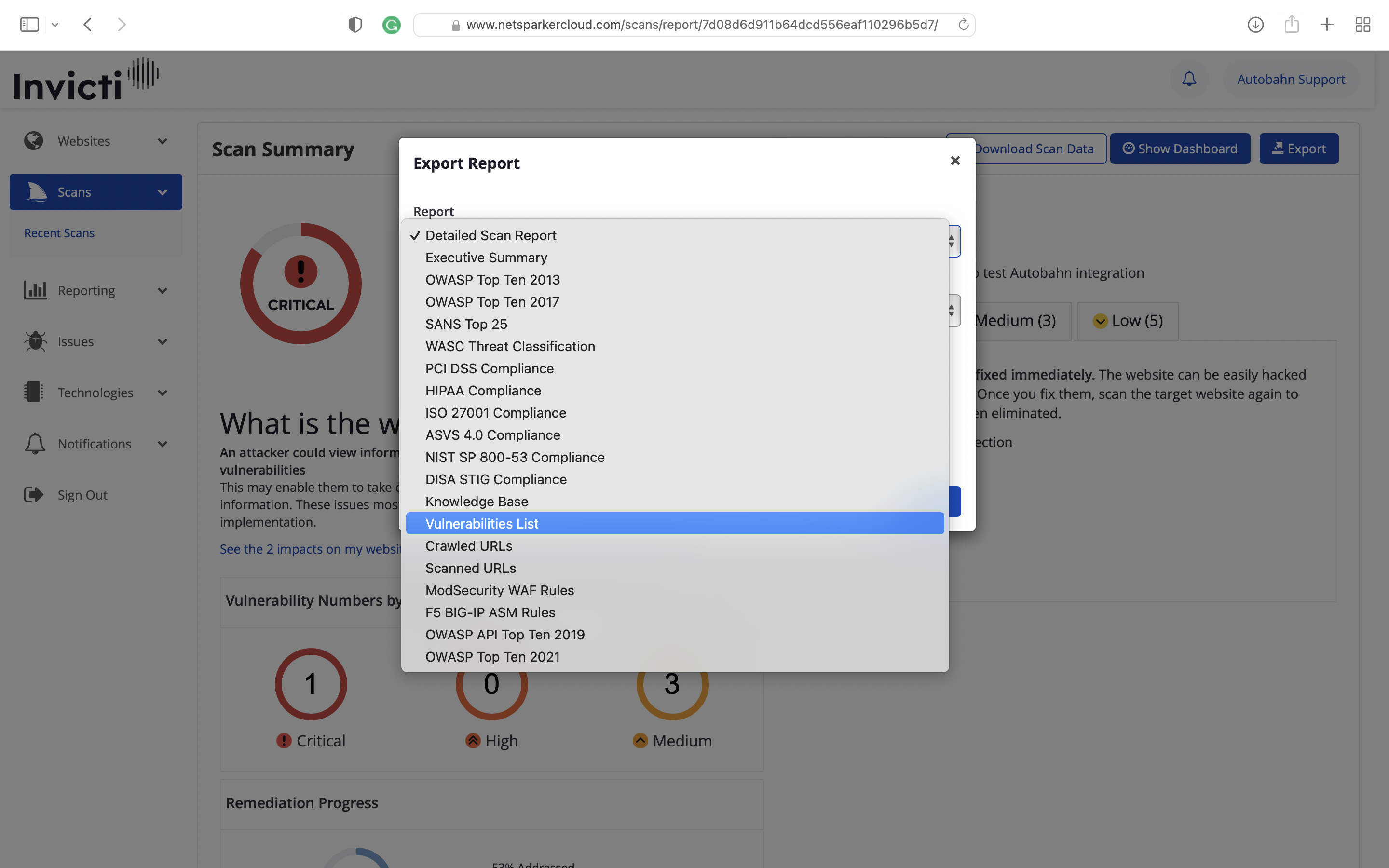Select F5 BIG-IP ASM Rules

click(675, 612)
